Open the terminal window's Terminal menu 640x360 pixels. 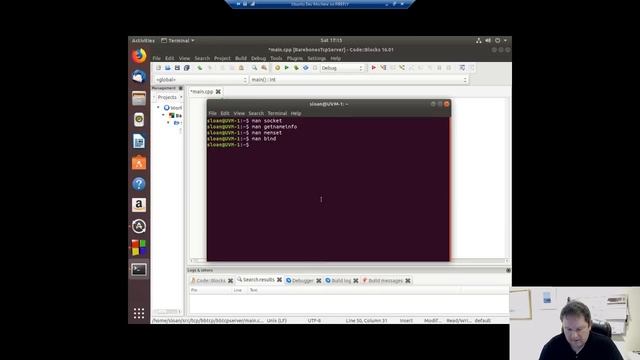click(277, 113)
